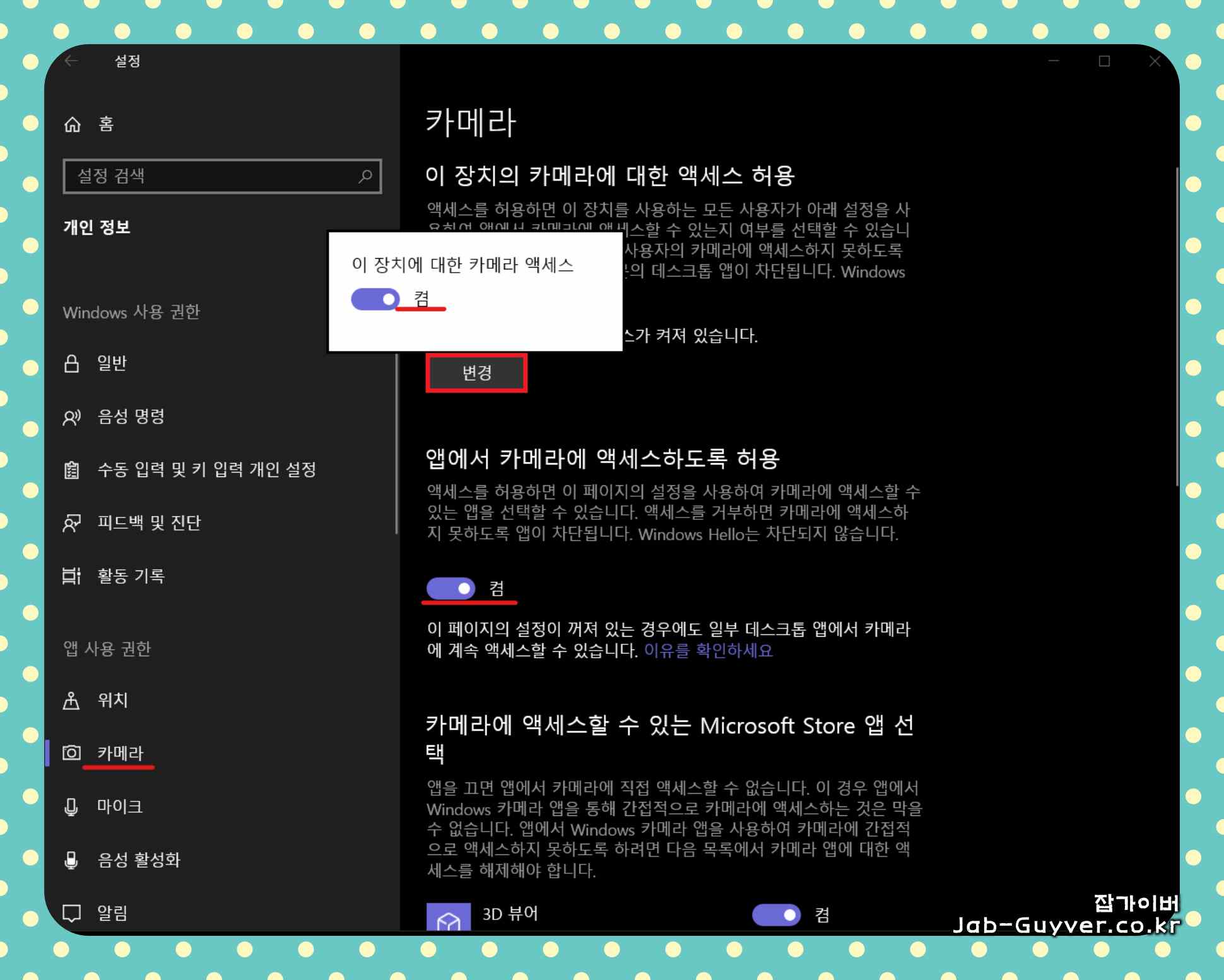Click the back arrow in title bar

[x=71, y=61]
